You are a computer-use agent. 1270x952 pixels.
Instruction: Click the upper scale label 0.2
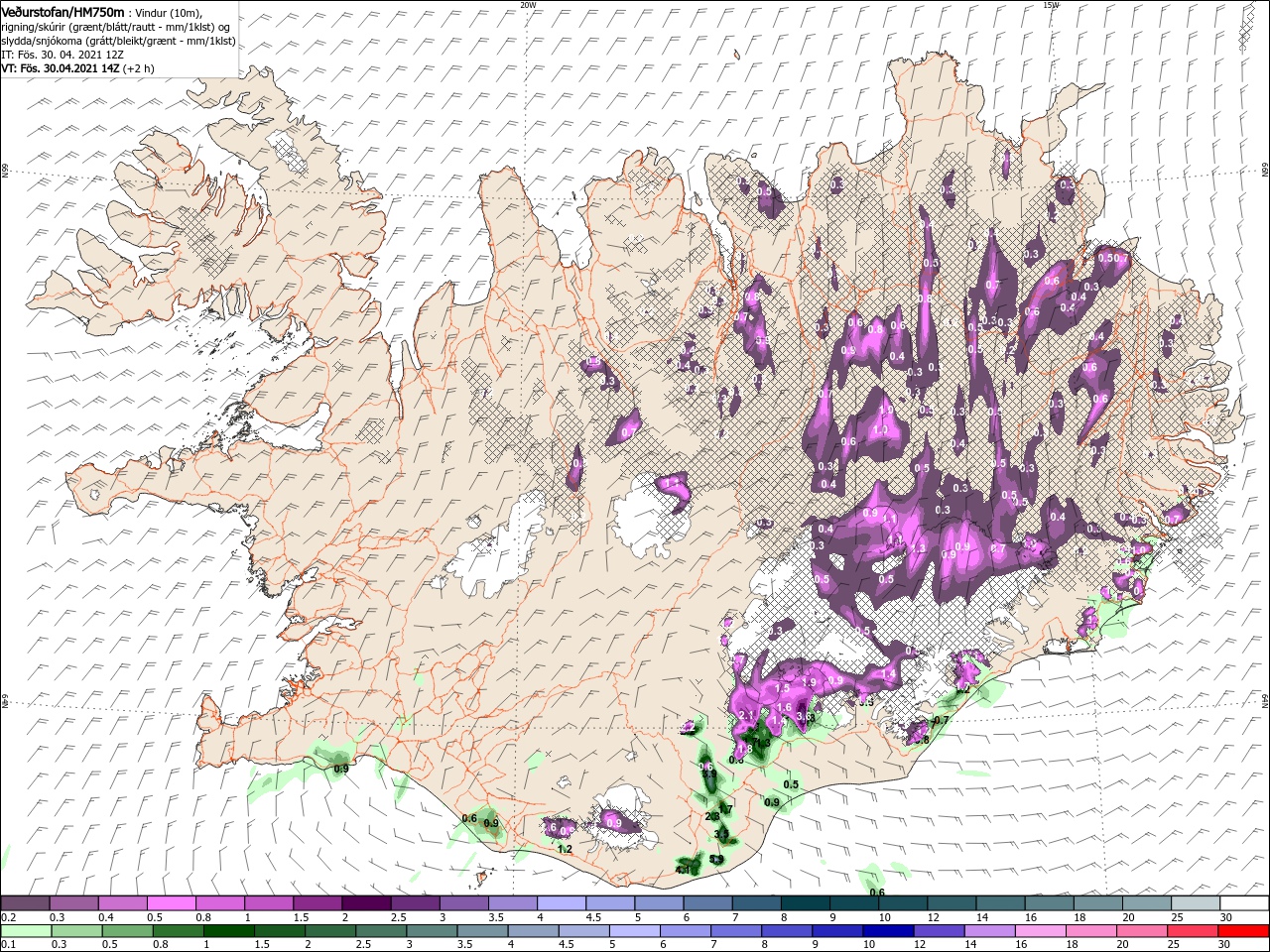tap(9, 917)
